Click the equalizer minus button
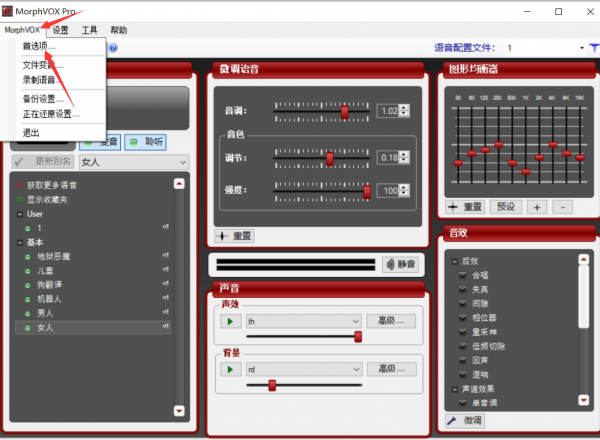 click(x=562, y=207)
